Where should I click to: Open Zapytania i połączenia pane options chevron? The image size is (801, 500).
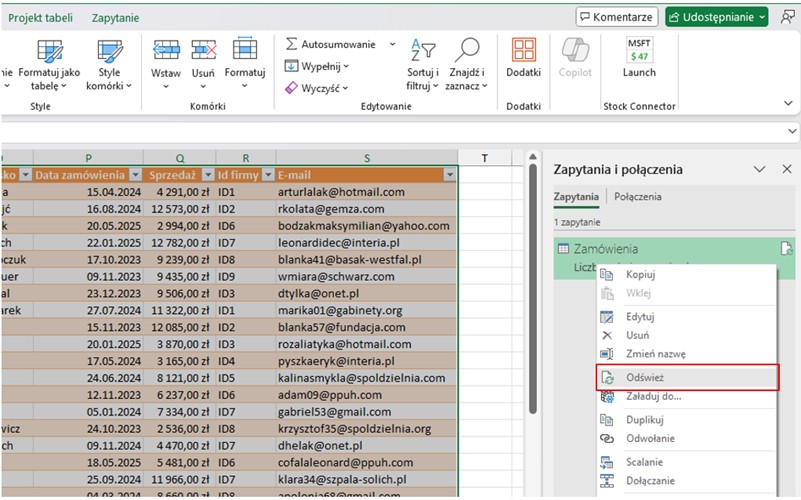pyautogui.click(x=760, y=169)
